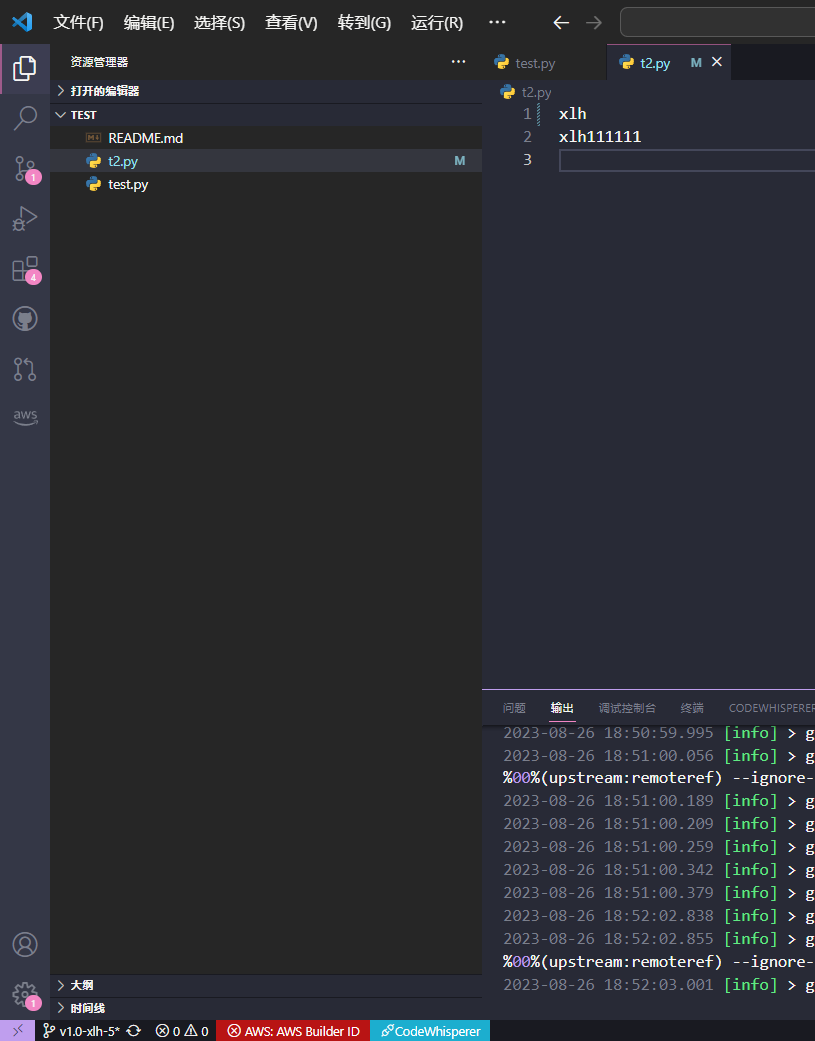
Task: Open the Explorer view in activity bar
Action: 25,68
